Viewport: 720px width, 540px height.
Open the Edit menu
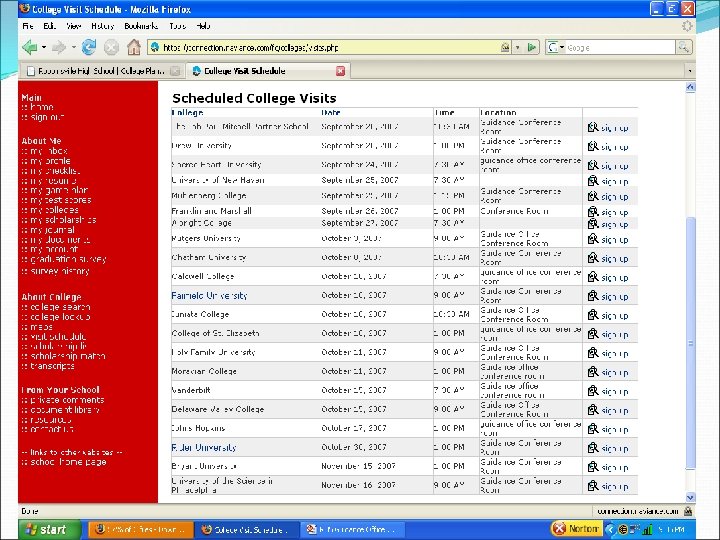(x=50, y=26)
